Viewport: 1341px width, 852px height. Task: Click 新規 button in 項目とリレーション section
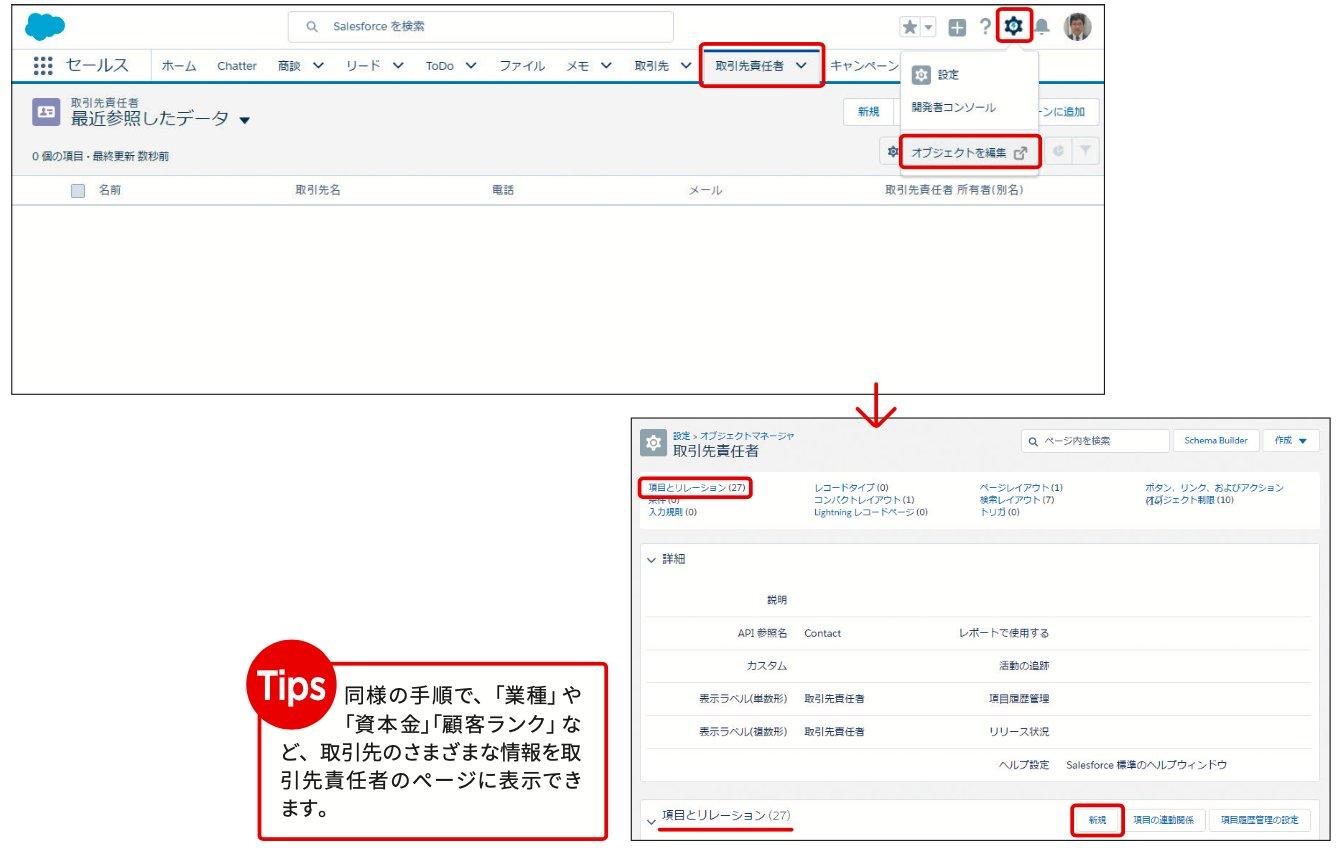click(1097, 820)
